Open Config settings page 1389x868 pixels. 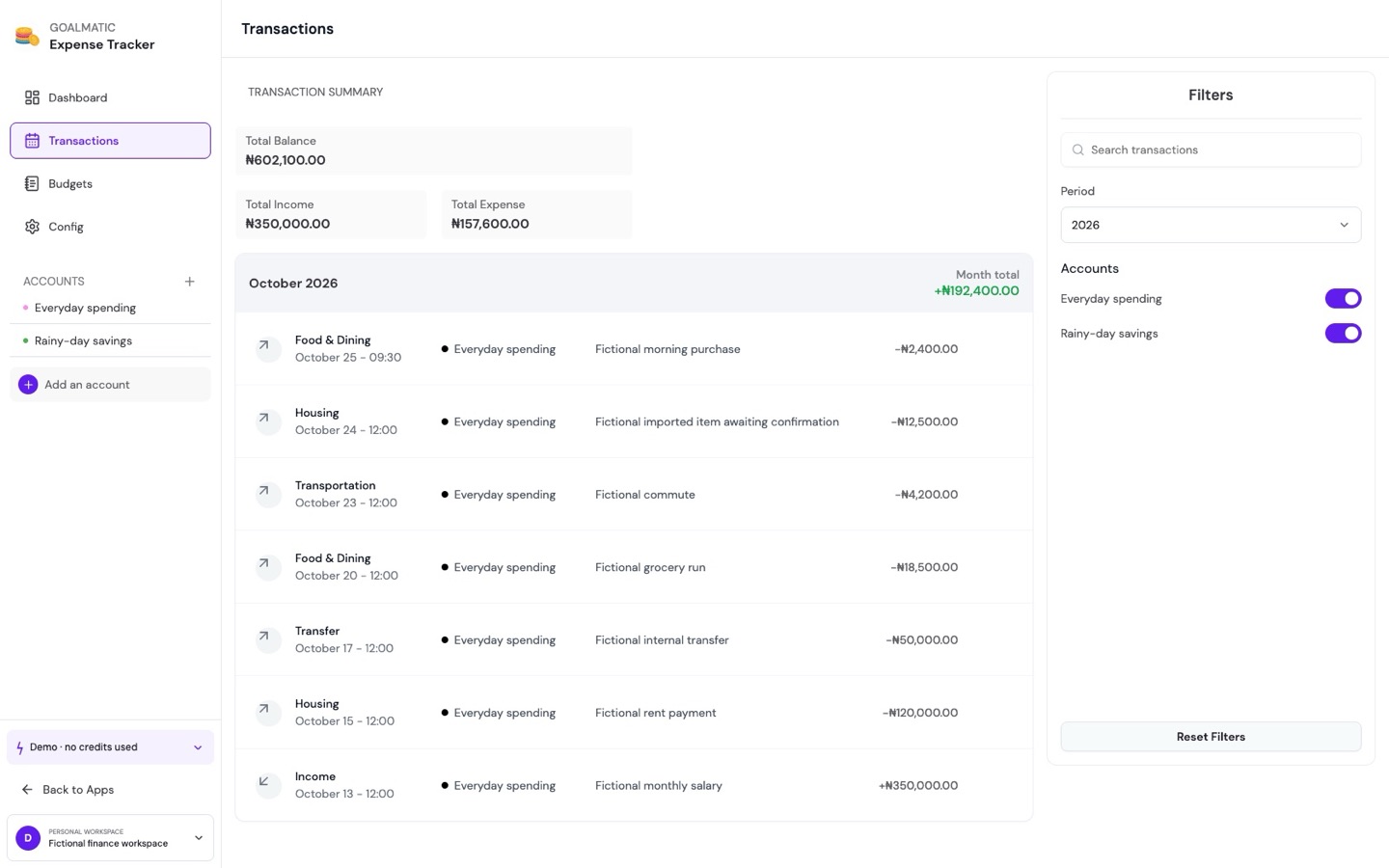110,227
